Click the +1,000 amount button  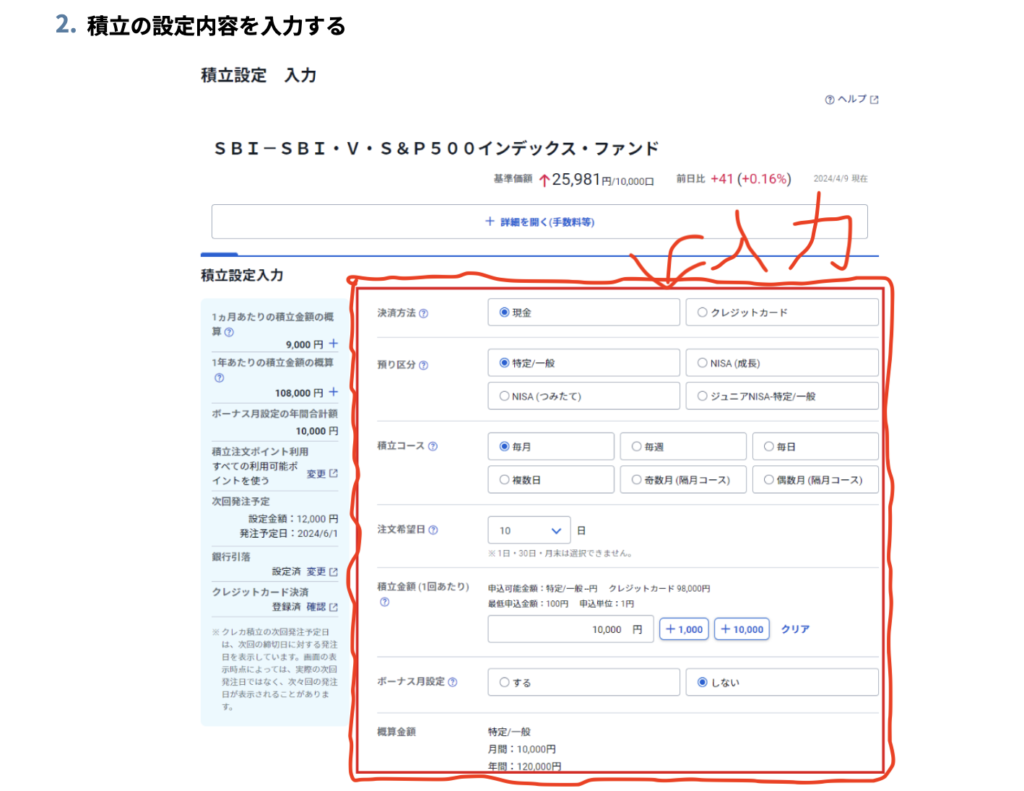pyautogui.click(x=684, y=629)
